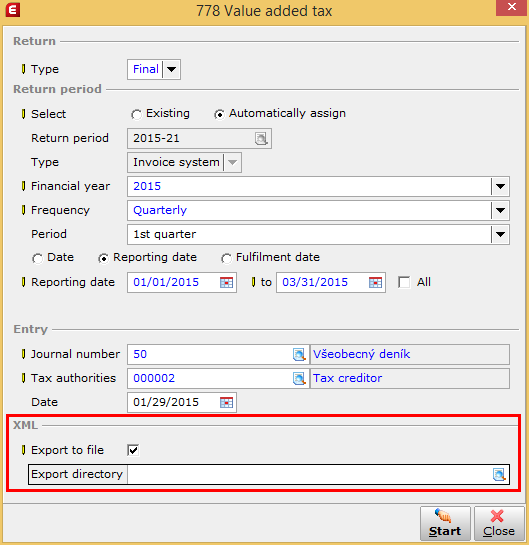Open Tax authorities lookup icon
529x545 pixels.
coord(299,378)
